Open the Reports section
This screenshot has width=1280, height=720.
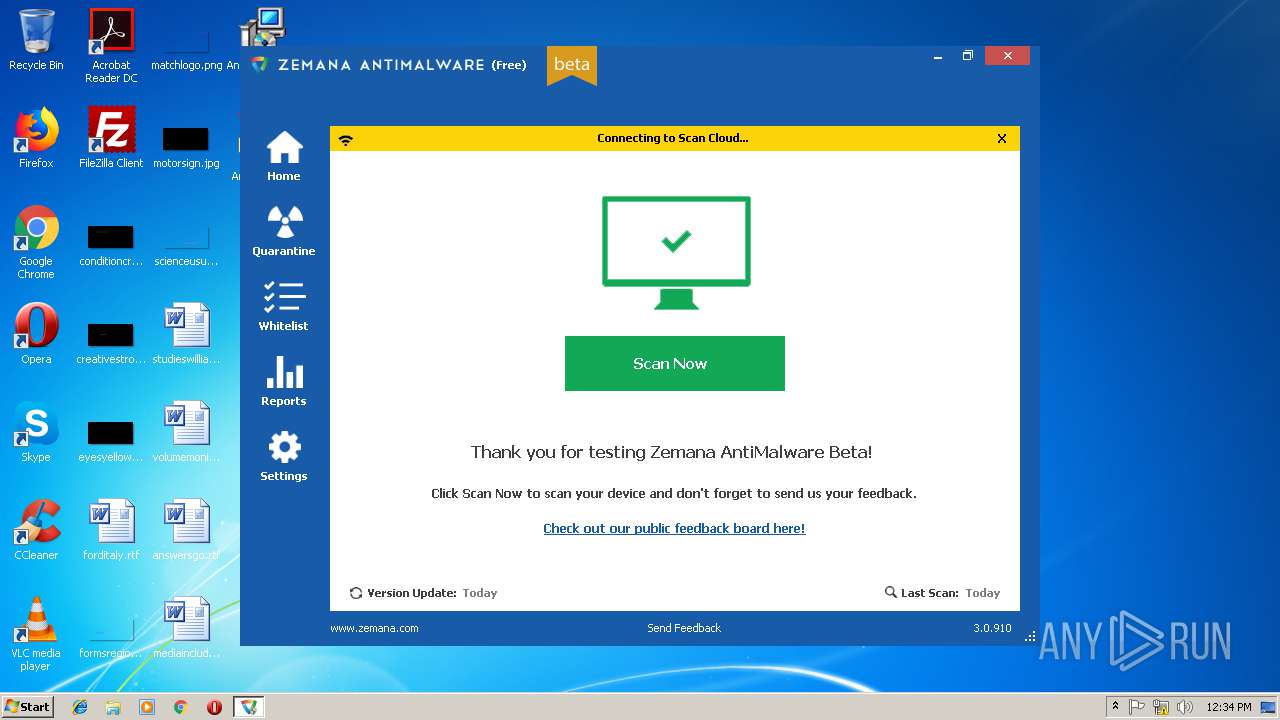(x=284, y=382)
